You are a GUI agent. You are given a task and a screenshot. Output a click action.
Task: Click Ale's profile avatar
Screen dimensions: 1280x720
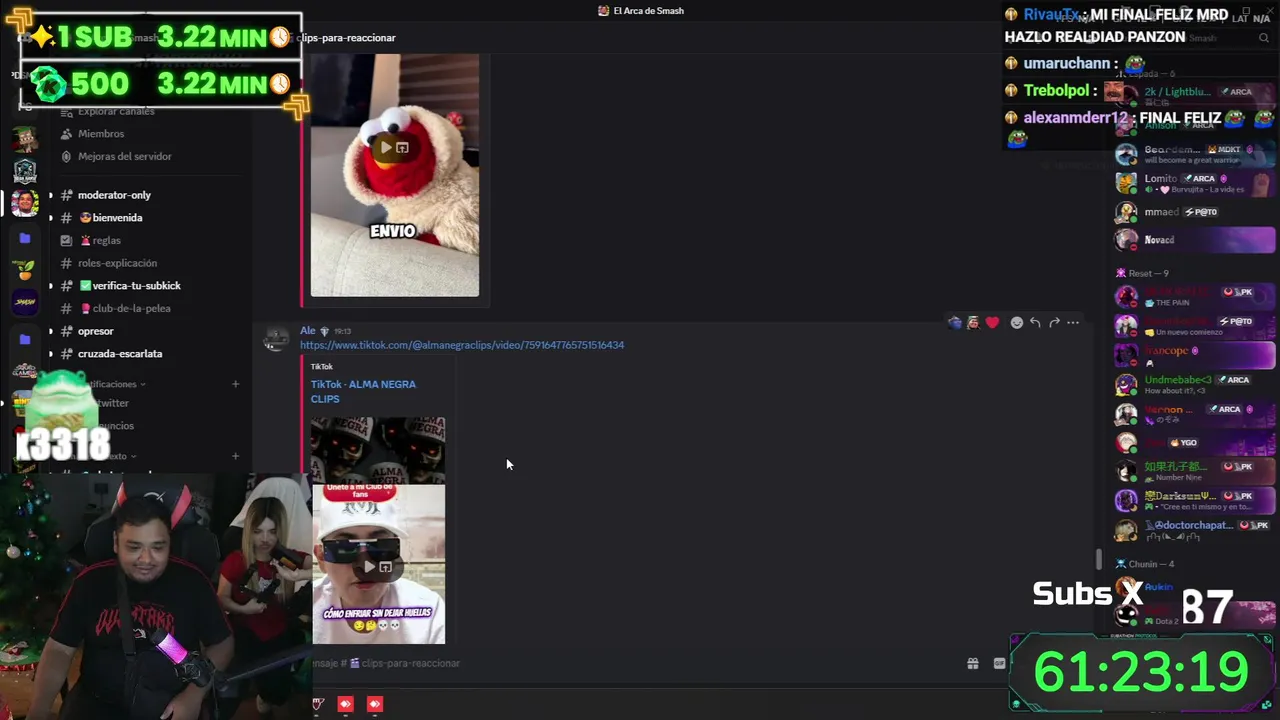coord(275,339)
